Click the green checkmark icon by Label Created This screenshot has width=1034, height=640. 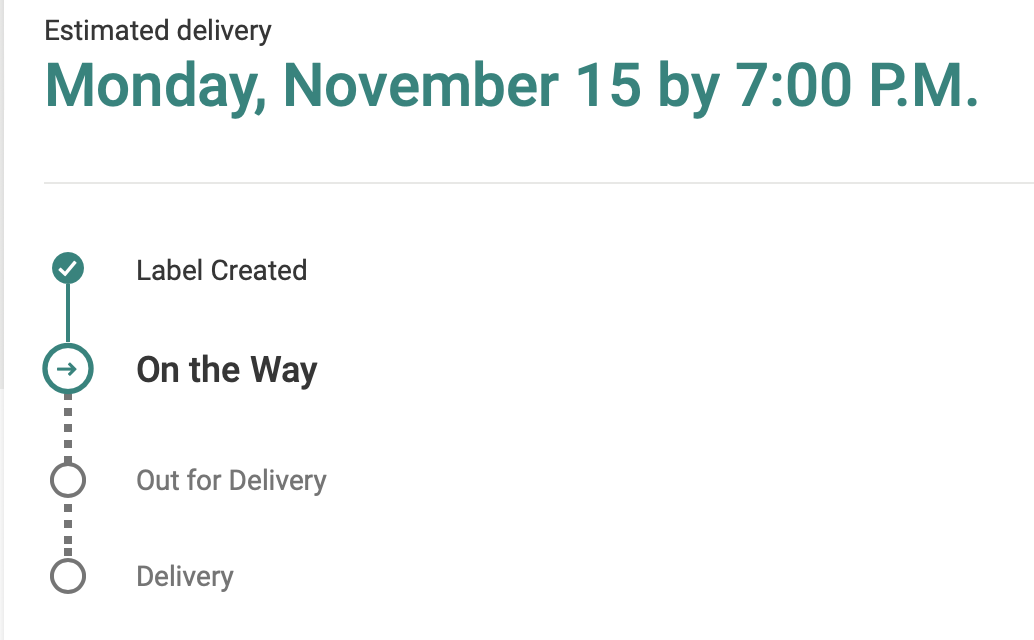click(67, 268)
